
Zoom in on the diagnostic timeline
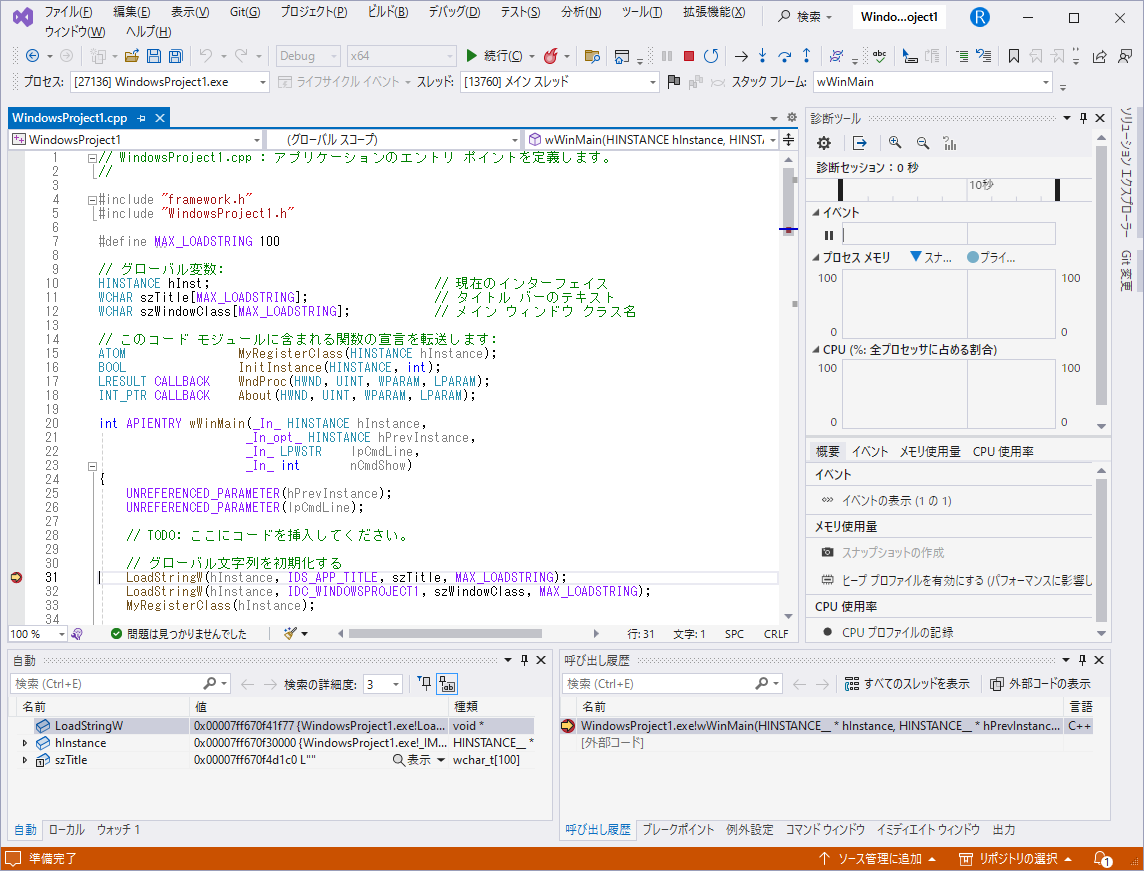(x=894, y=143)
